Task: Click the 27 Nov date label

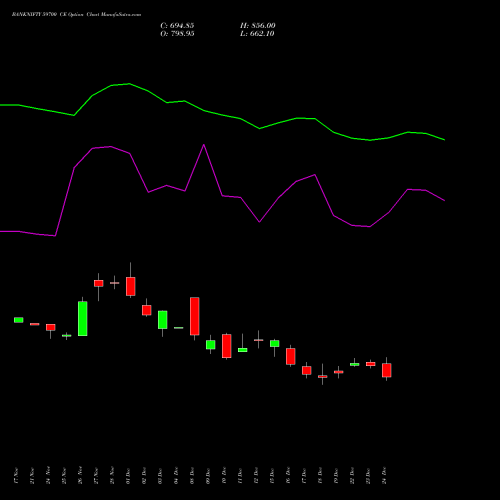Action: [x=96, y=475]
